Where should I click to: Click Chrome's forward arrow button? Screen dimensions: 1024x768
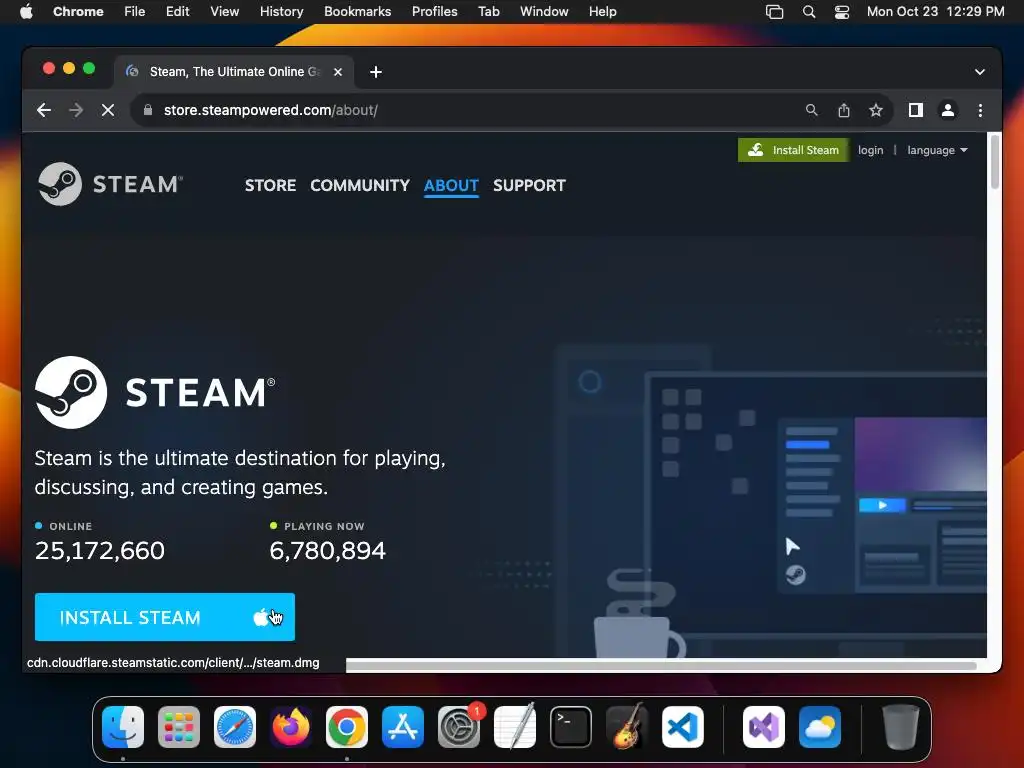[76, 110]
